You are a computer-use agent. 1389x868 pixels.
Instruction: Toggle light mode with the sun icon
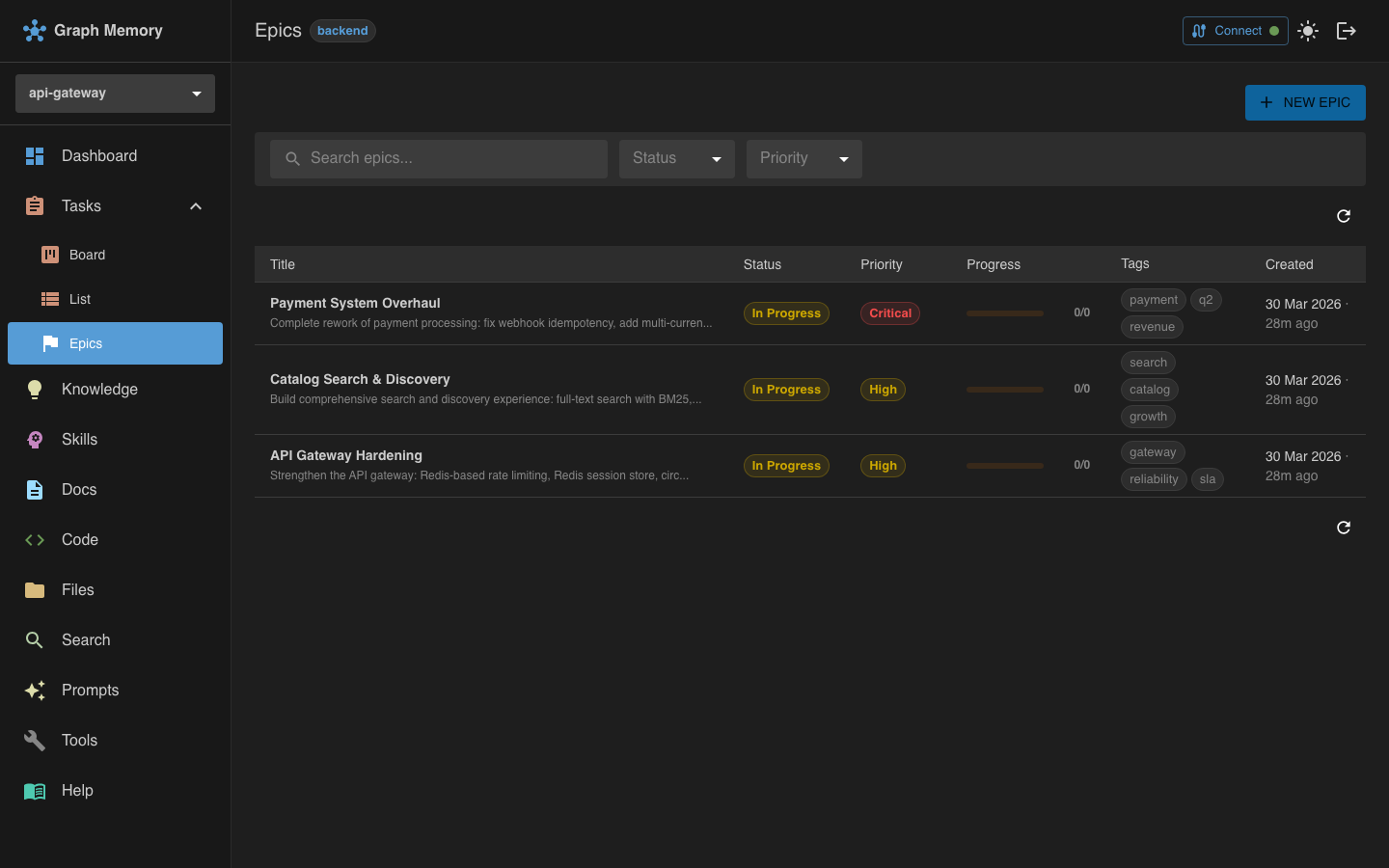point(1308,30)
